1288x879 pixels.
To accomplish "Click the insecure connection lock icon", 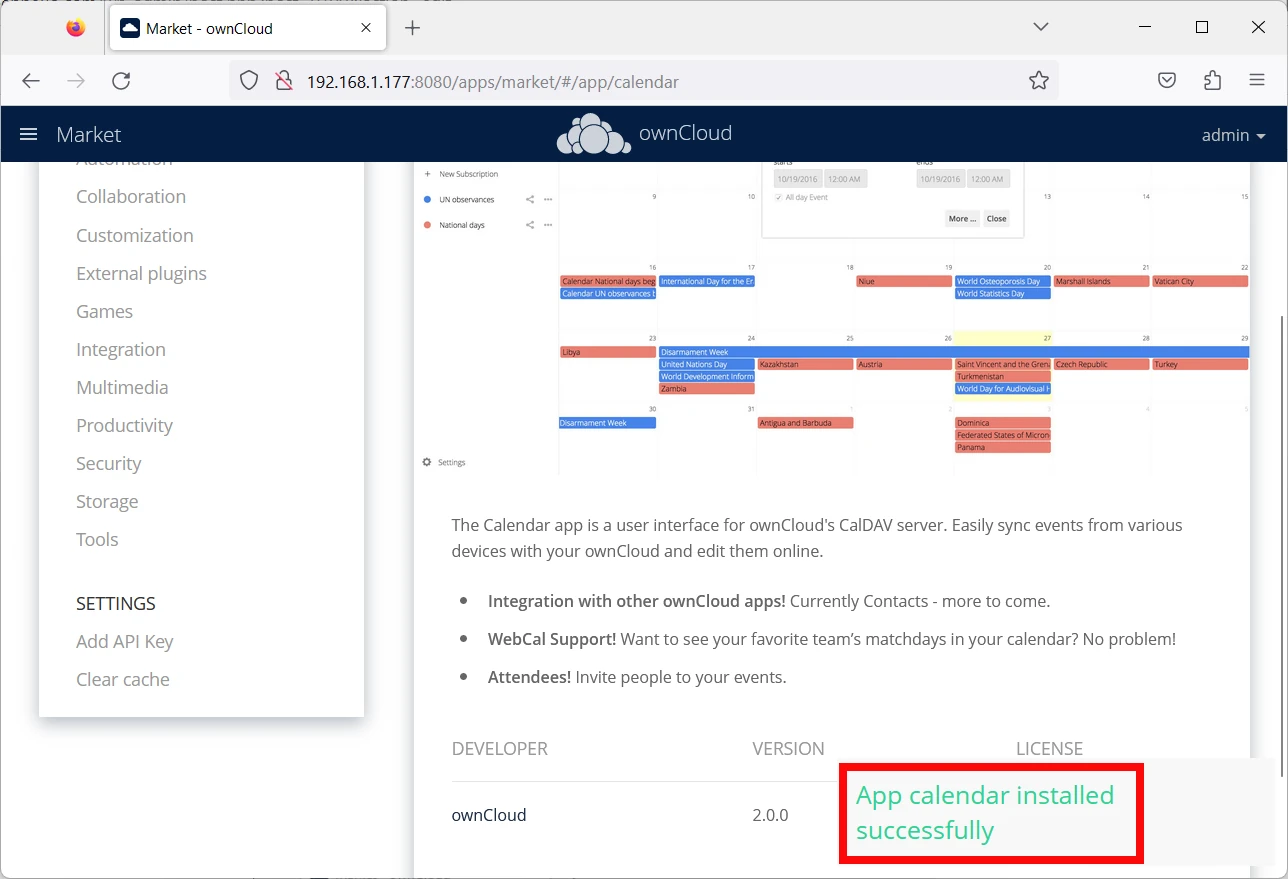I will [x=284, y=81].
